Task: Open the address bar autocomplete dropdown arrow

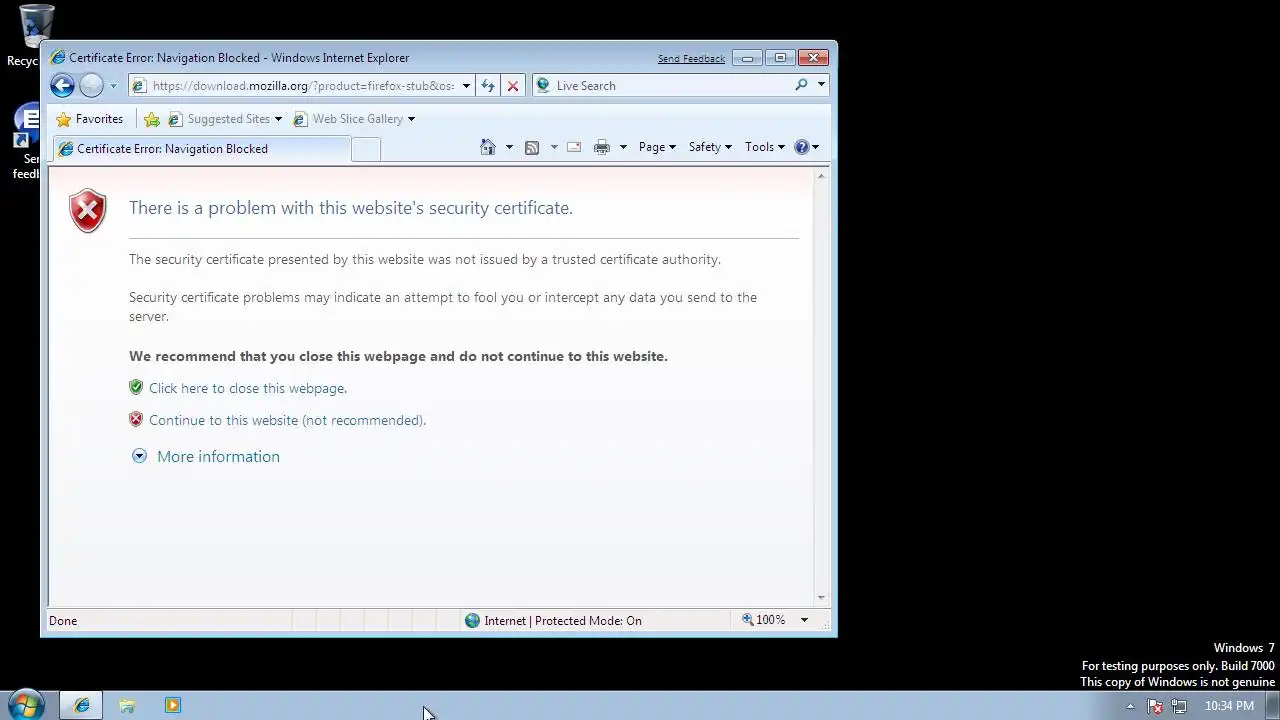Action: click(466, 86)
